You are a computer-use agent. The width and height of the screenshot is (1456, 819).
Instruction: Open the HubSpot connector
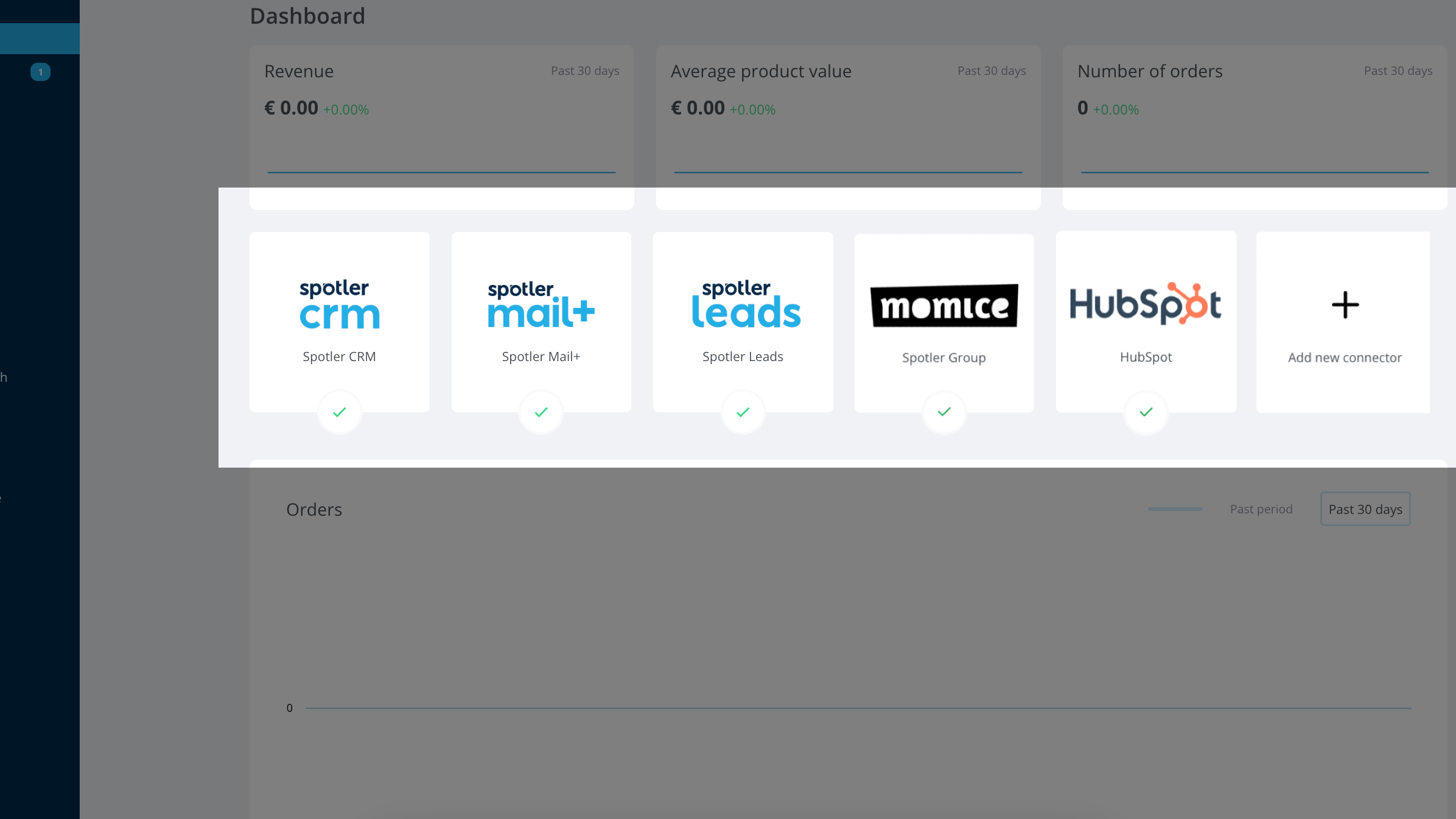click(1146, 304)
